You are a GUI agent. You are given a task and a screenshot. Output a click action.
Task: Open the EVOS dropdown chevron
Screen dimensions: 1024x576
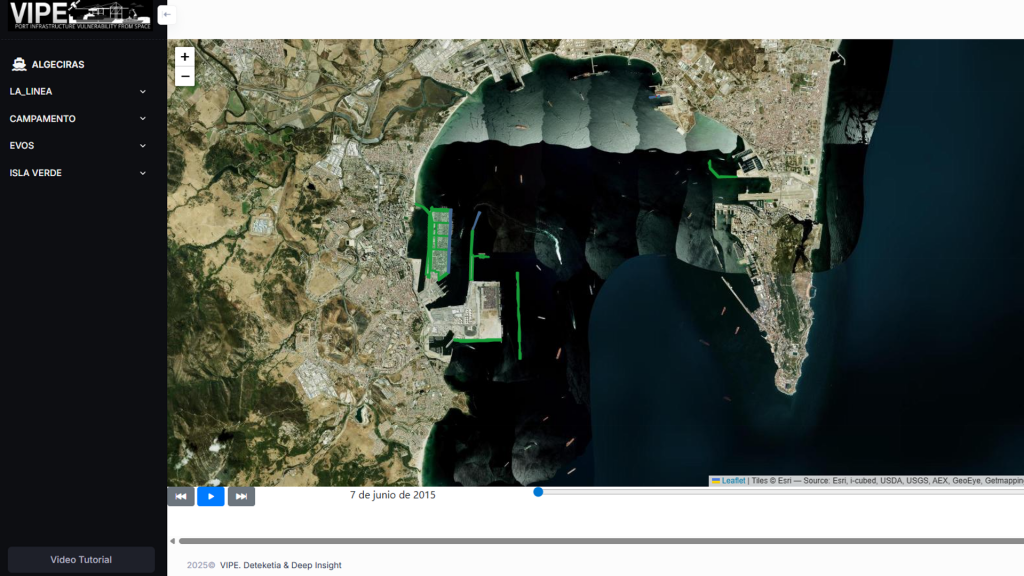143,146
